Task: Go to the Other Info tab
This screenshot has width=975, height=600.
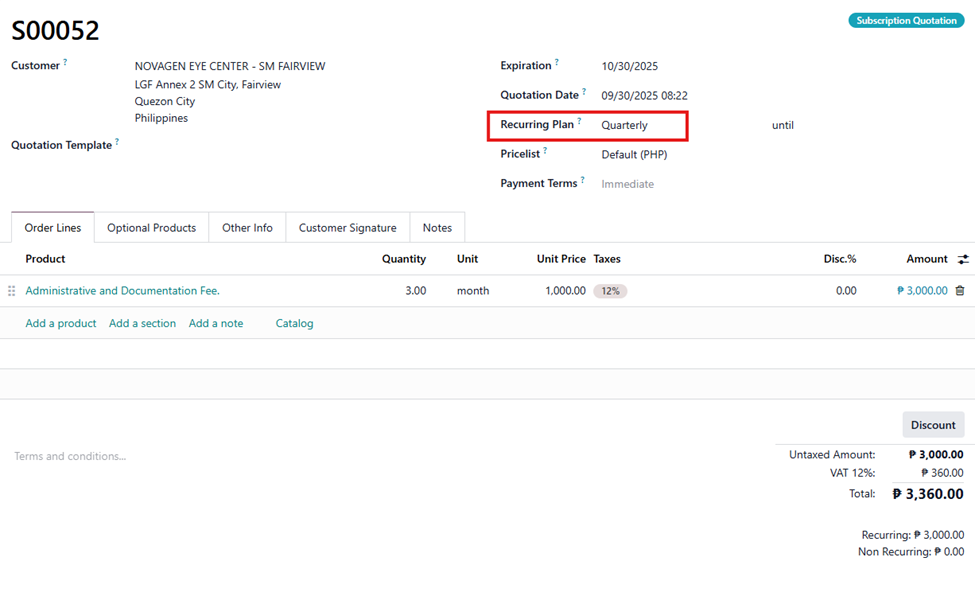Action: tap(247, 228)
